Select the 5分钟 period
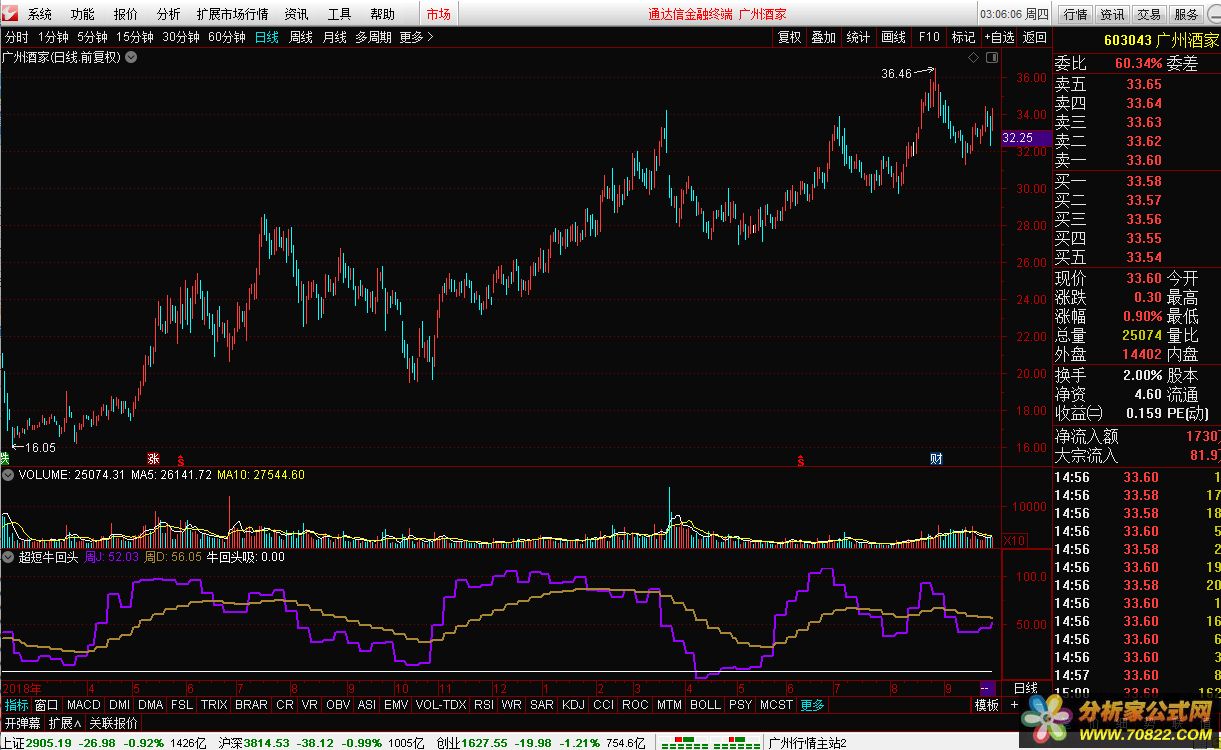Viewport: 1221px width, 750px height. coord(92,37)
